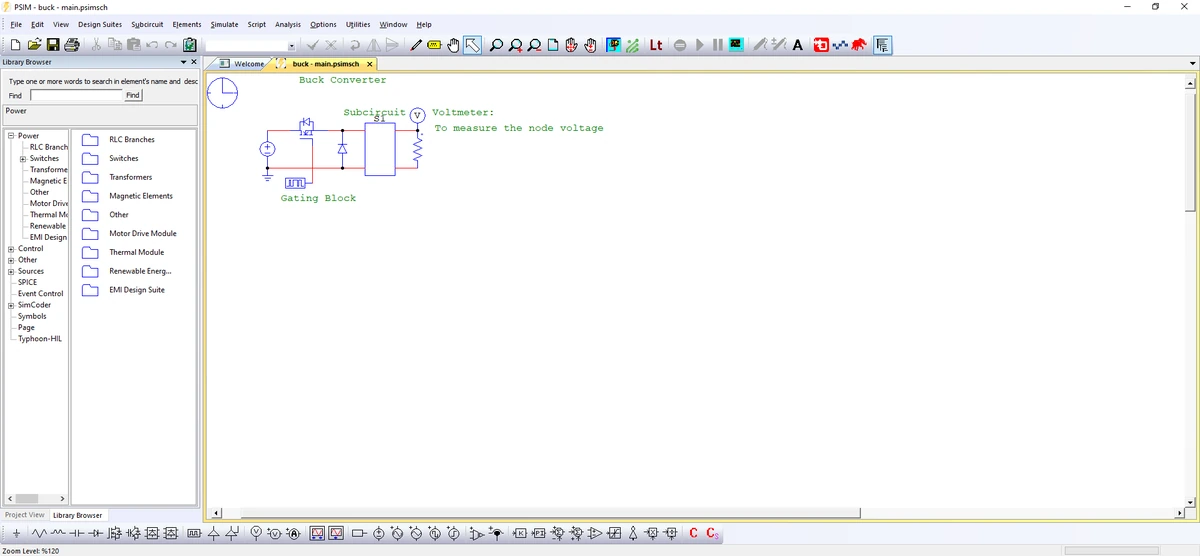Print the schematic
Viewport: 1200px width, 556px height.
click(x=72, y=45)
